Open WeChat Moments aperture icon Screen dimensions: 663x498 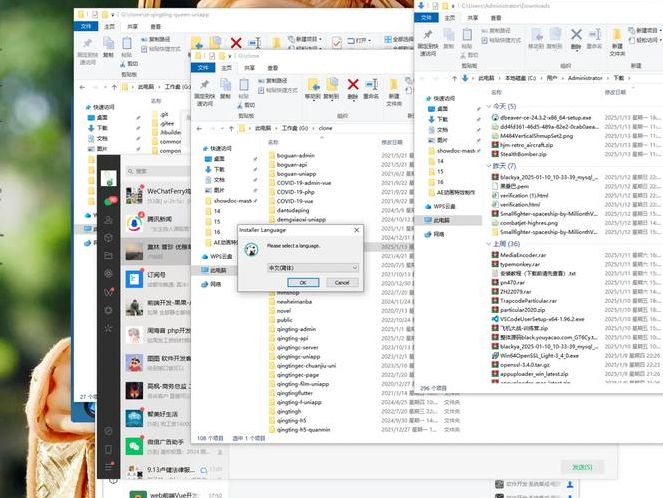pyautogui.click(x=108, y=274)
